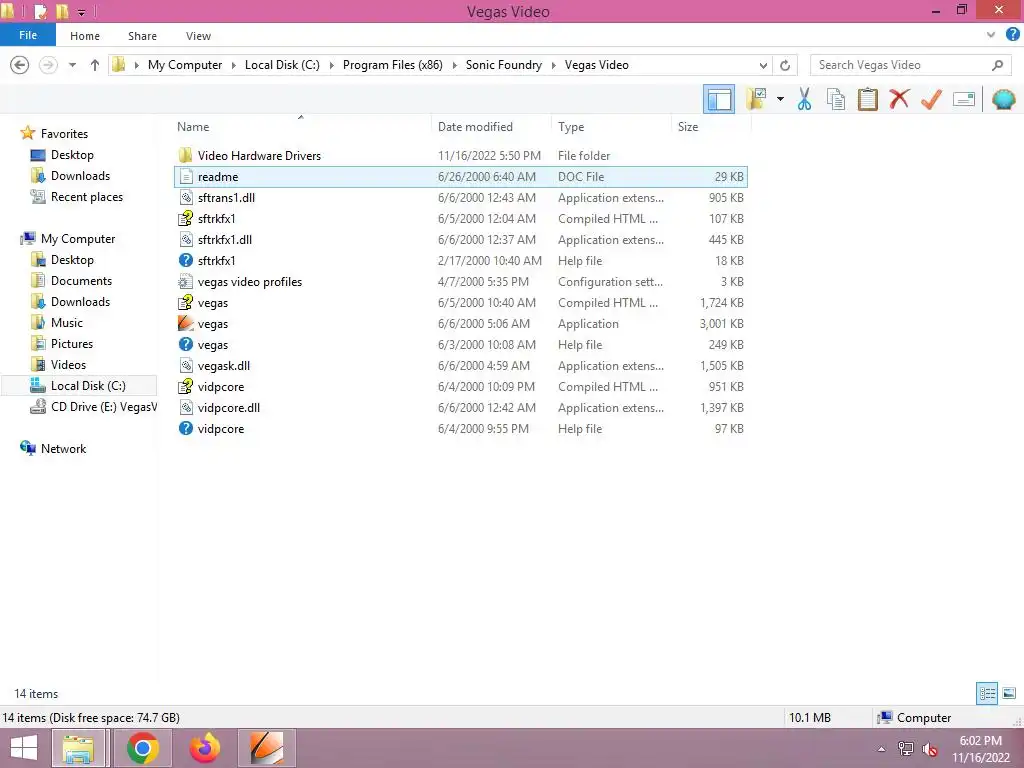Select vidpcore Compiled HTML file icon
1024x768 pixels.
(186, 387)
